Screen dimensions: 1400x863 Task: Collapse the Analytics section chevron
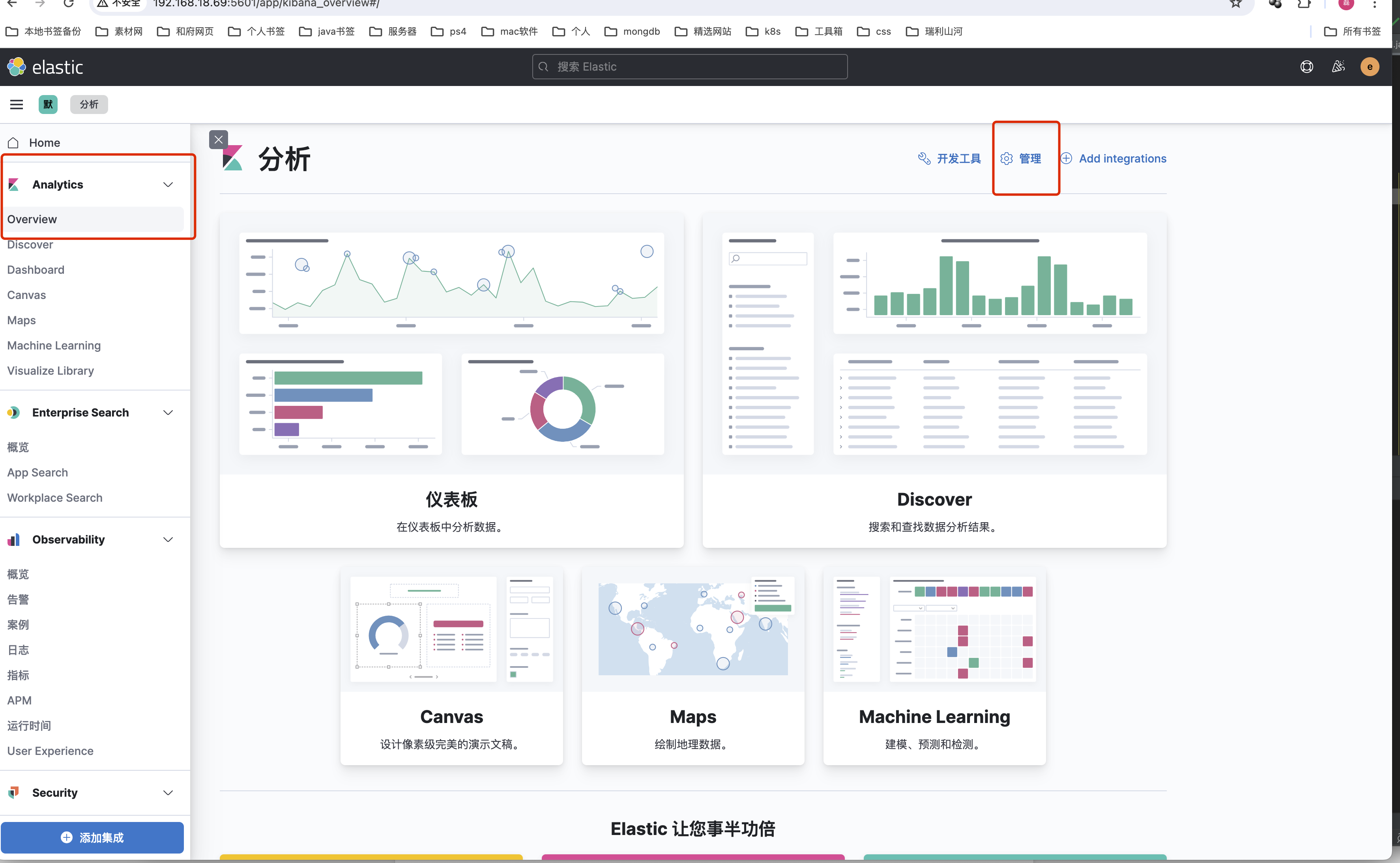pos(168,184)
